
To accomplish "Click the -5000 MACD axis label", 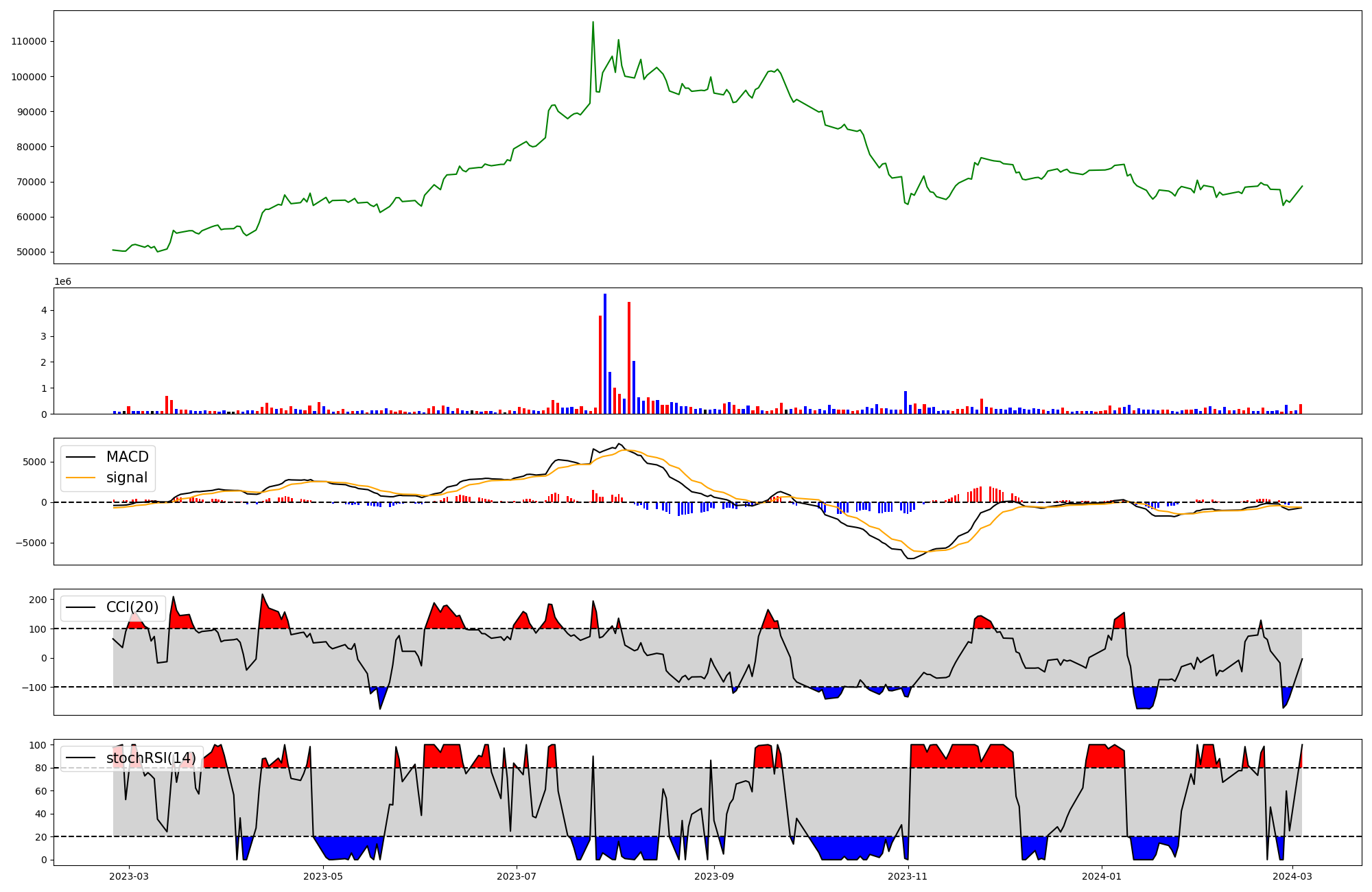I will coord(33,543).
